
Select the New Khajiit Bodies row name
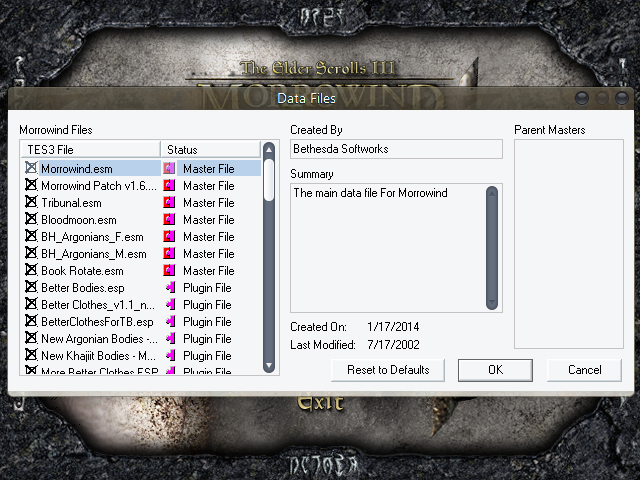tap(98, 356)
